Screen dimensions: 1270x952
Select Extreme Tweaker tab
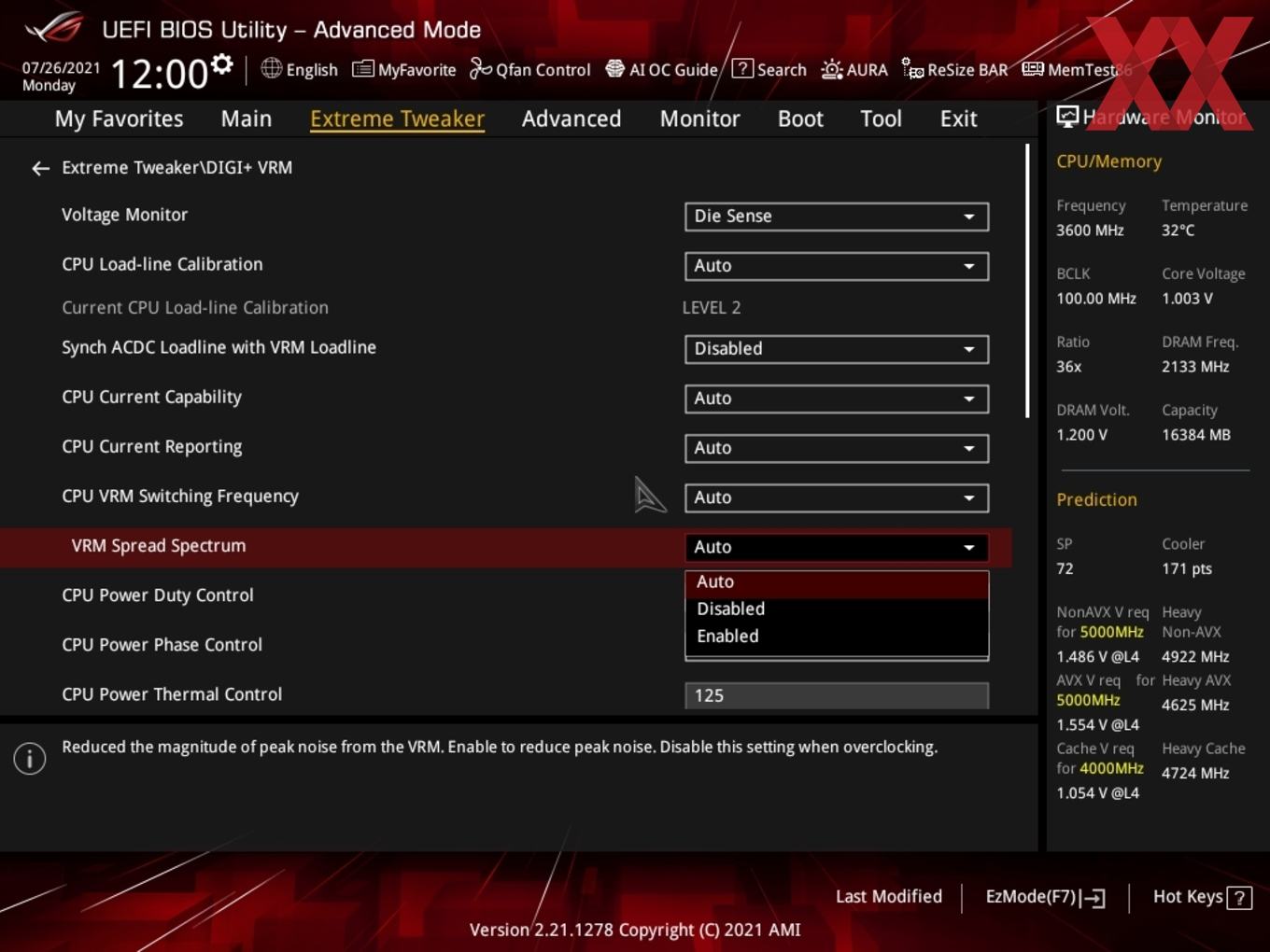pos(397,119)
